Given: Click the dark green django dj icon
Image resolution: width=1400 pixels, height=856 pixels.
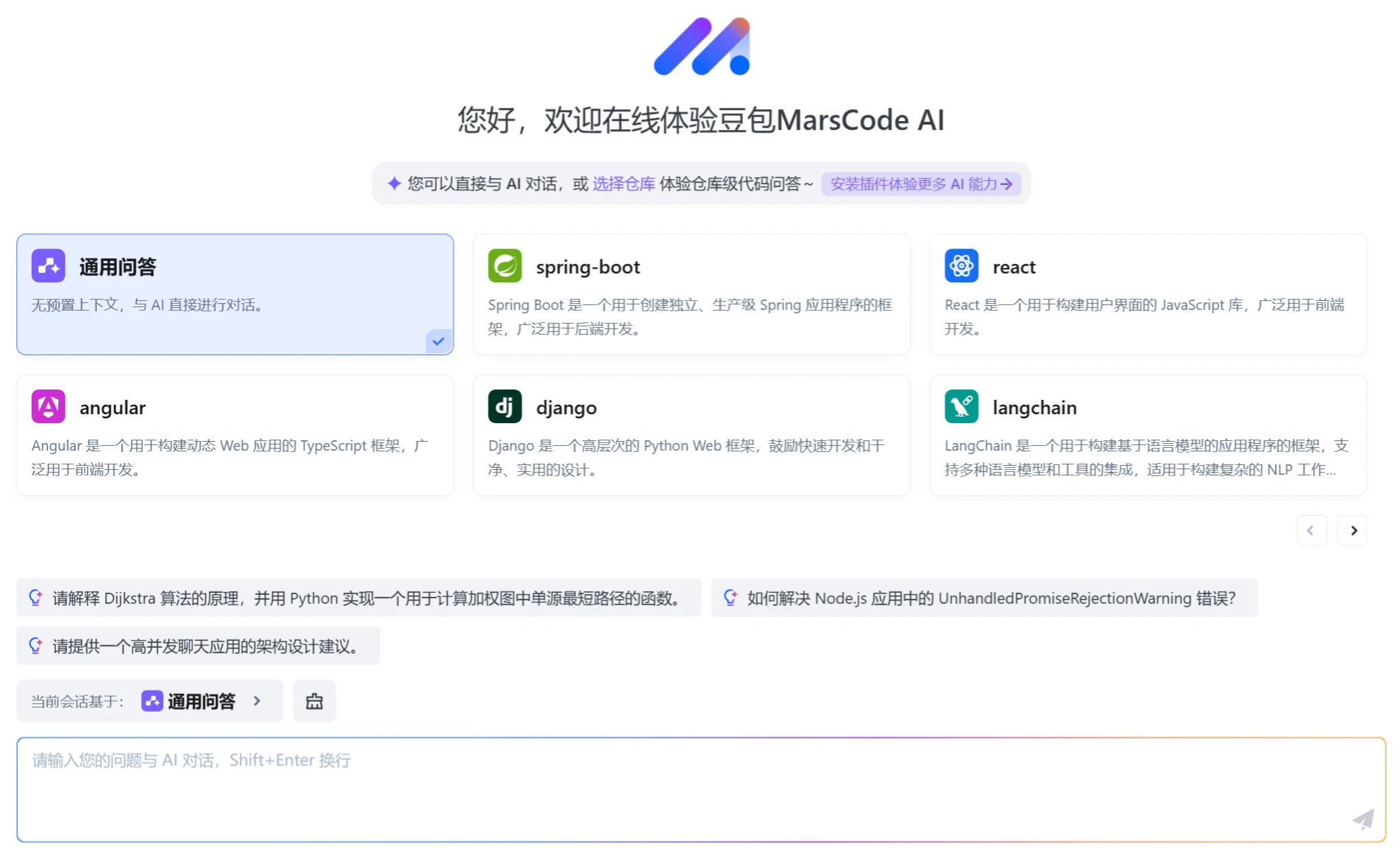Looking at the screenshot, I should click(x=505, y=407).
